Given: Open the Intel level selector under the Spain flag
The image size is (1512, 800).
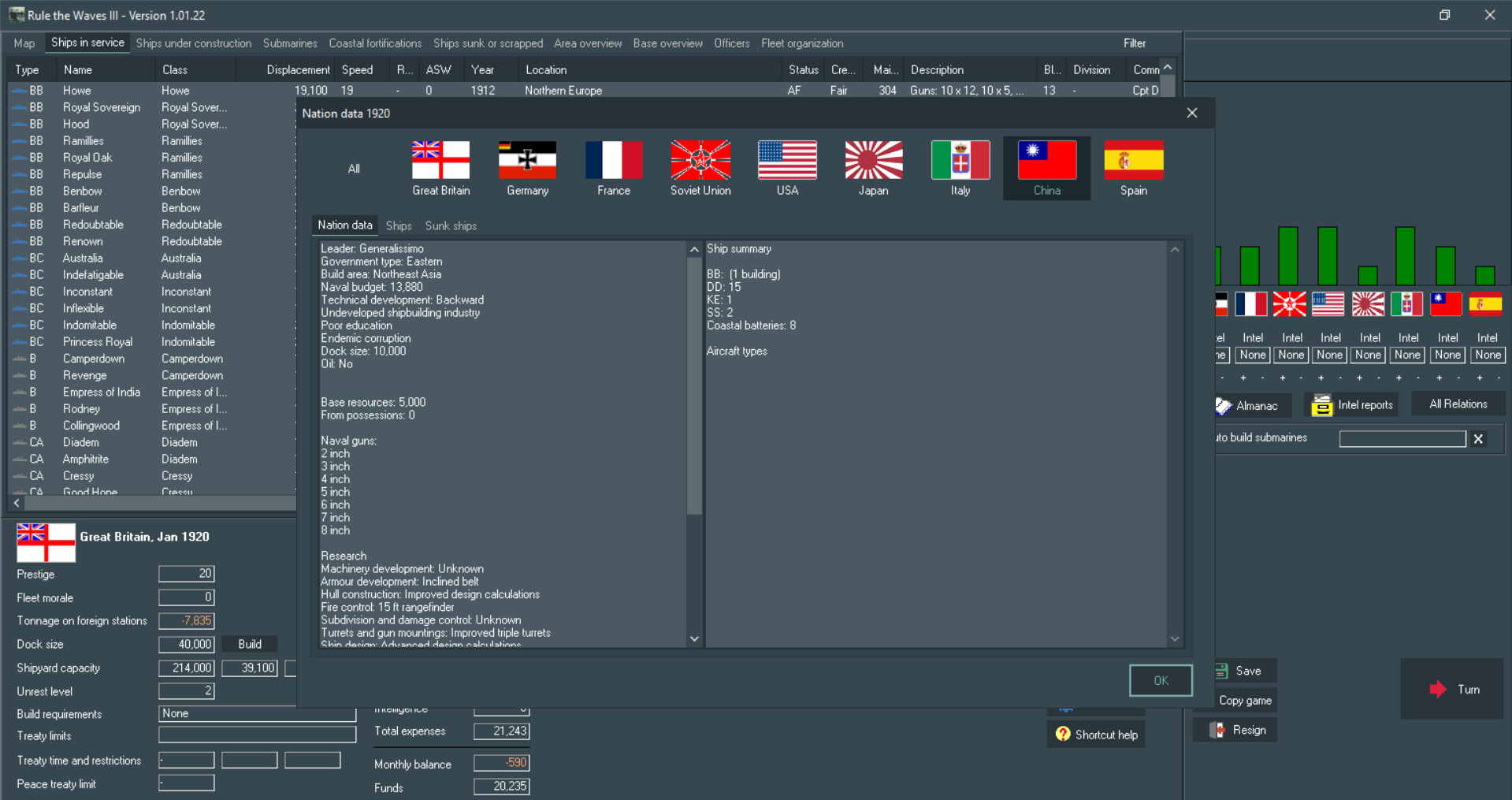Looking at the screenshot, I should coord(1486,355).
